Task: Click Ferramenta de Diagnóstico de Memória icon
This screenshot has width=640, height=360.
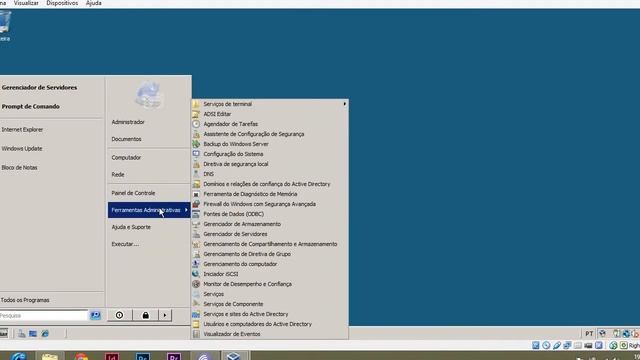Action: (x=196, y=194)
